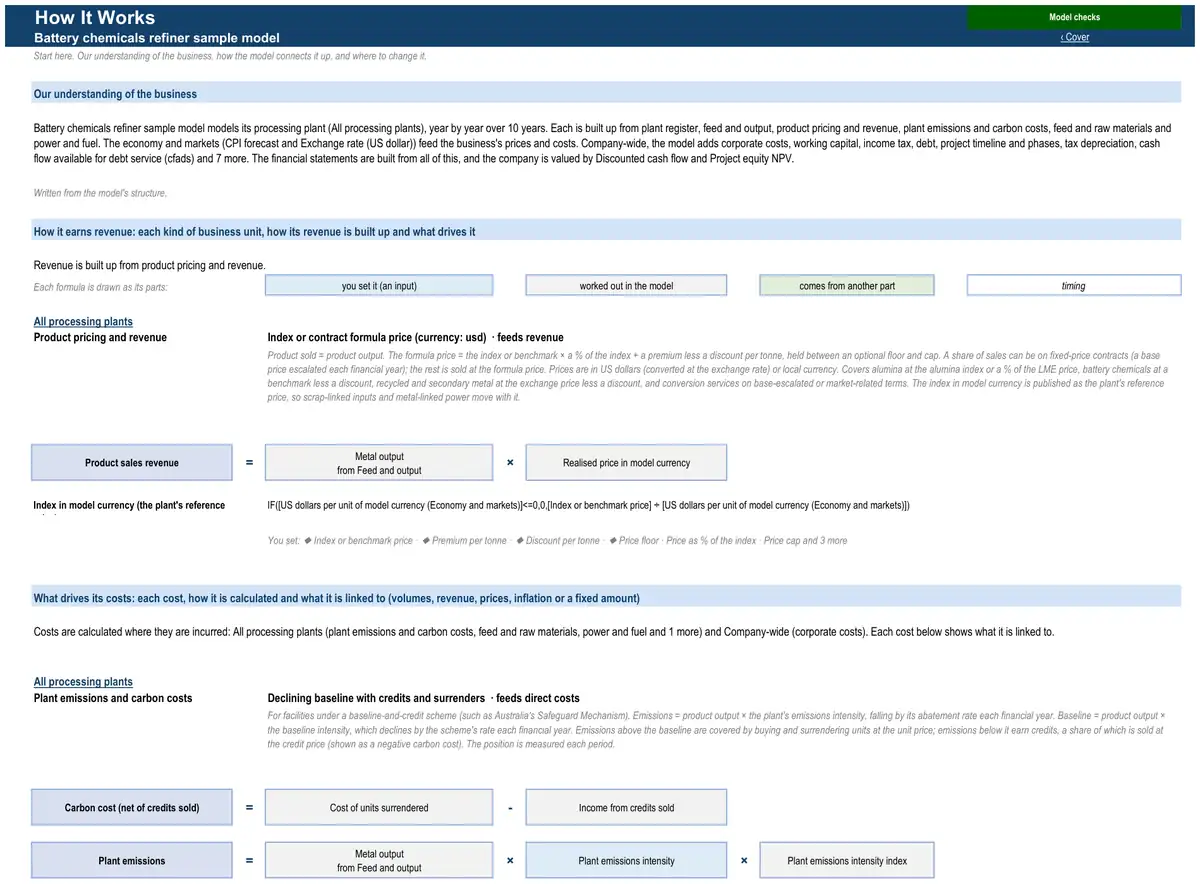Screen dimensions: 1200x884
Task: Select 'Revenue is built up from product pricing' sentence
Action: pos(150,265)
